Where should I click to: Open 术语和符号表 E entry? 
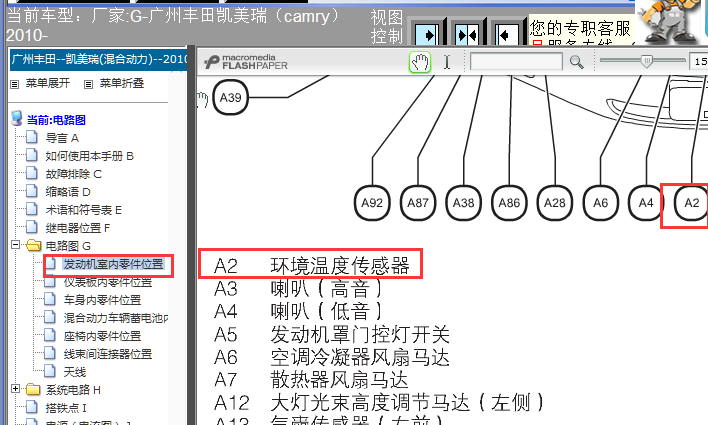(x=84, y=210)
